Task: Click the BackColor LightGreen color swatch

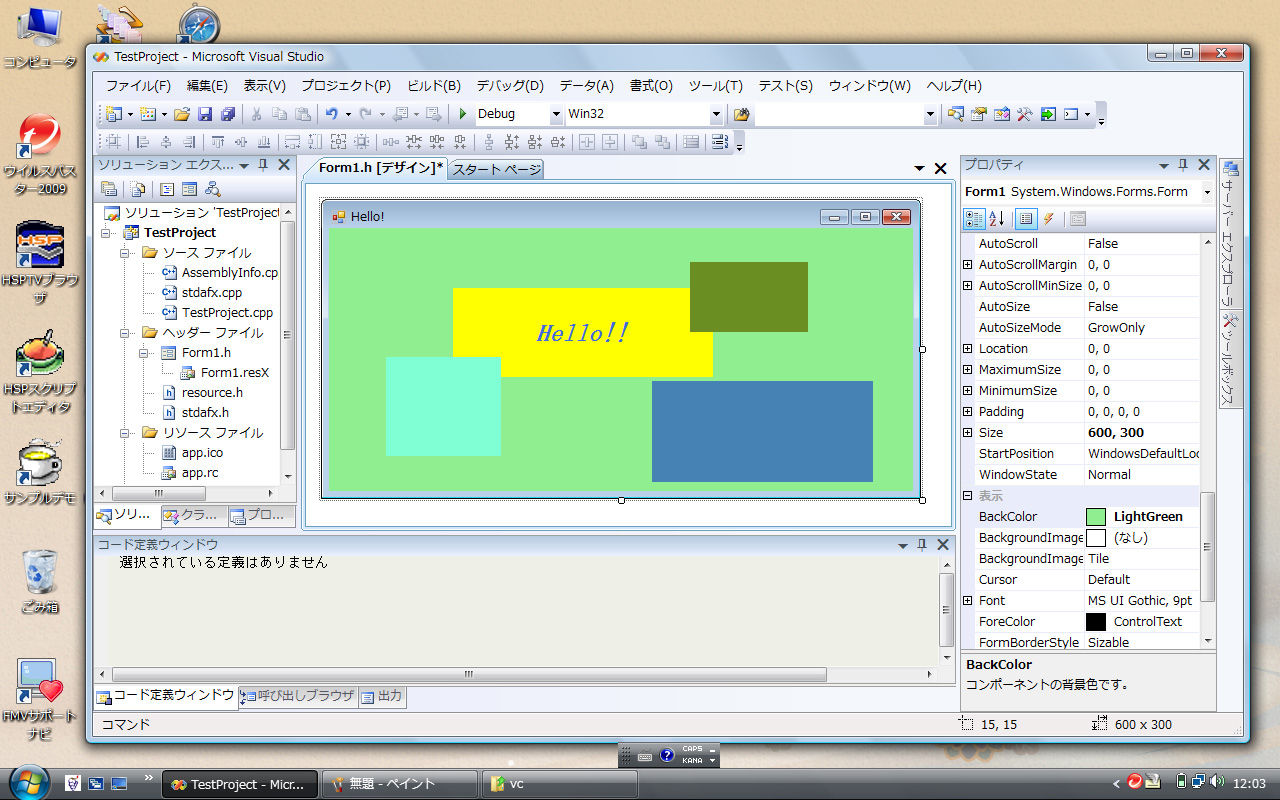Action: click(1096, 517)
